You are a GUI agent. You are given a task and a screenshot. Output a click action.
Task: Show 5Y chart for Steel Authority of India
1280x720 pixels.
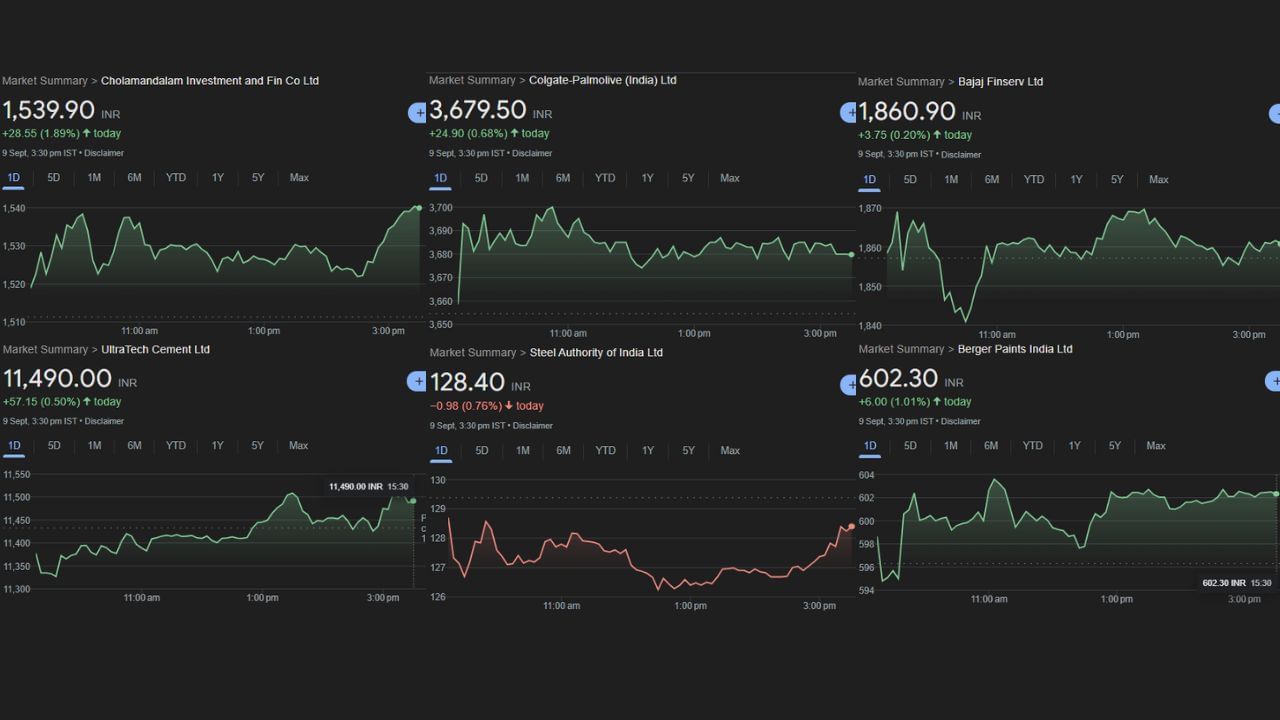coord(689,451)
